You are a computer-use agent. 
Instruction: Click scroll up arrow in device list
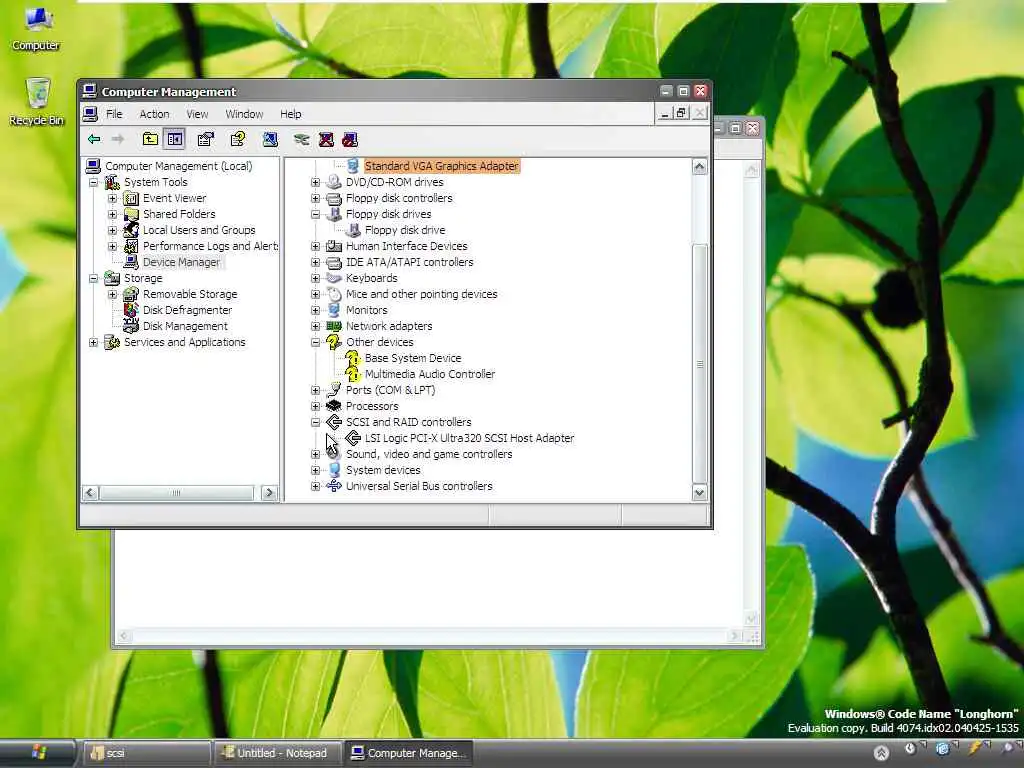coord(699,167)
